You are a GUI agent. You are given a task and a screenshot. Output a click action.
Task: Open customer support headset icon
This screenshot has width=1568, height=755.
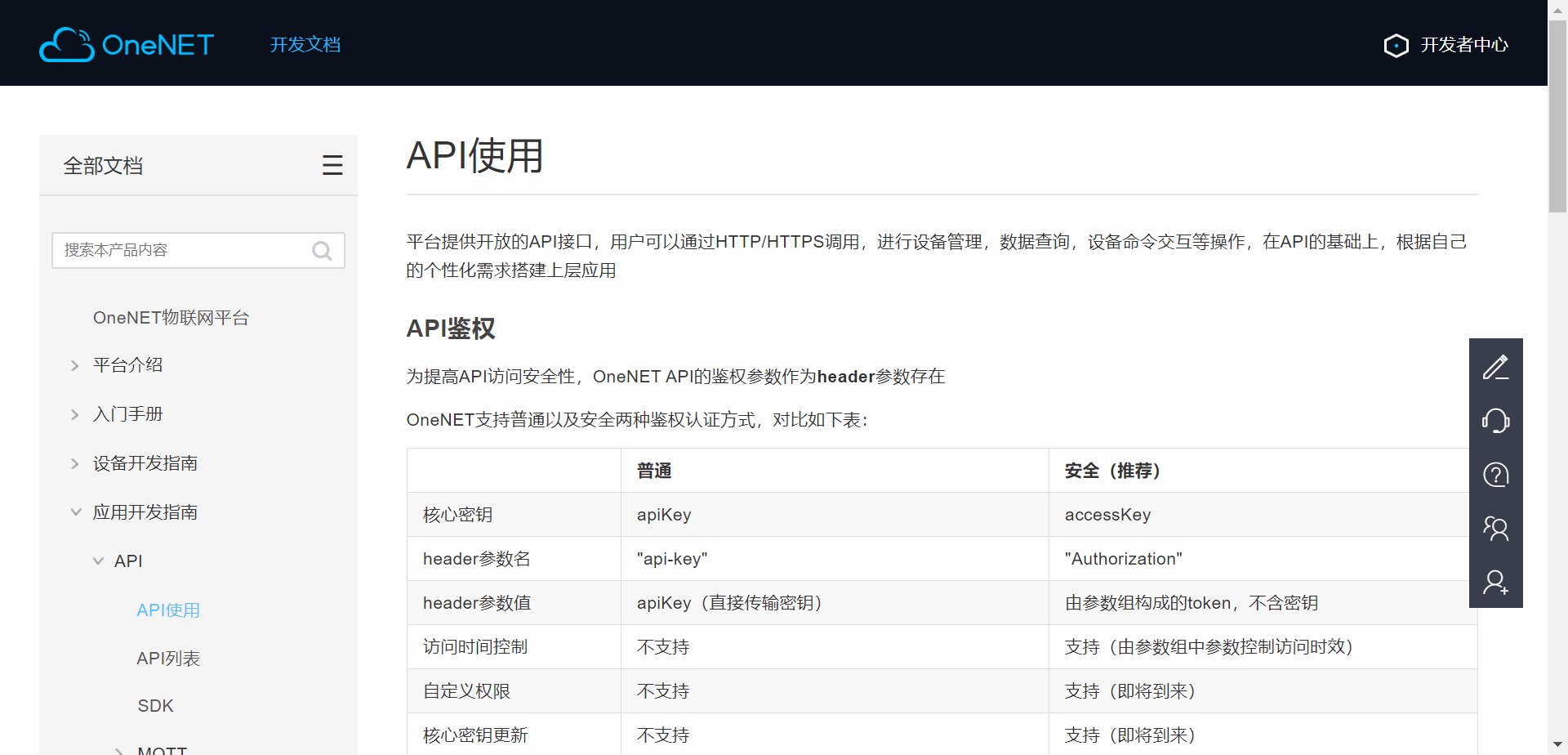point(1497,420)
